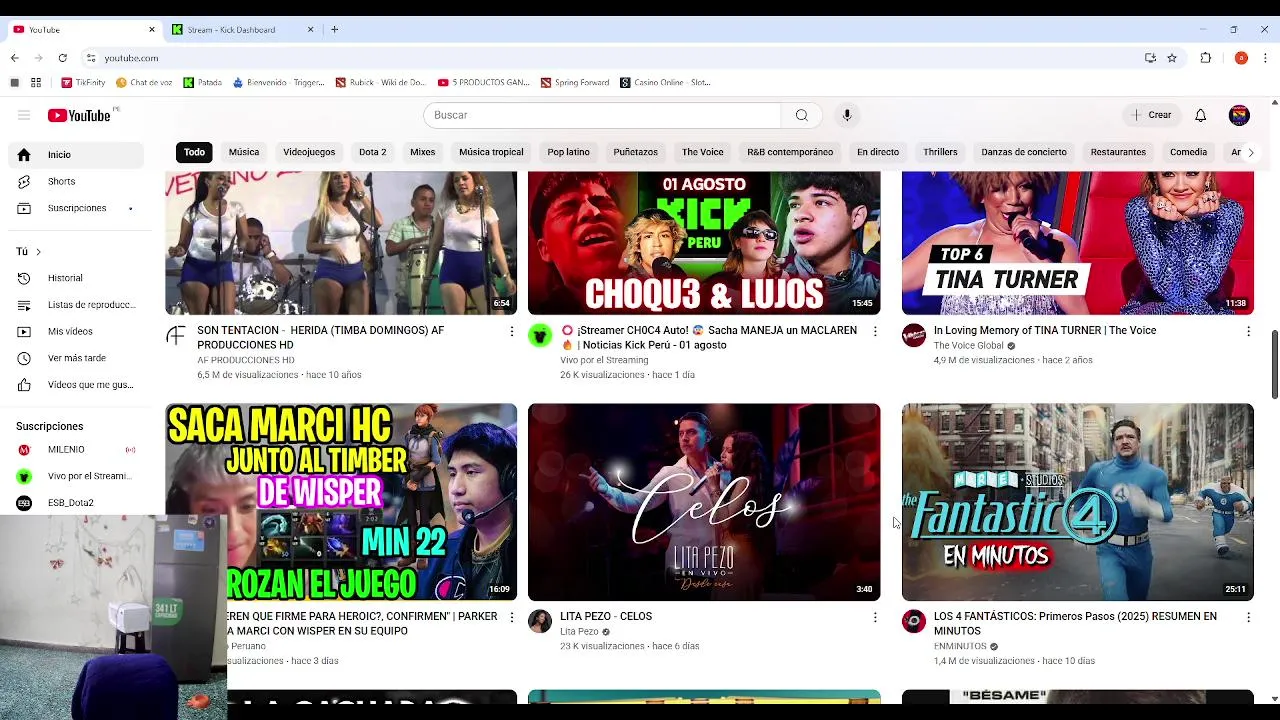
Task: Select the Todo filter chip
Action: click(194, 152)
